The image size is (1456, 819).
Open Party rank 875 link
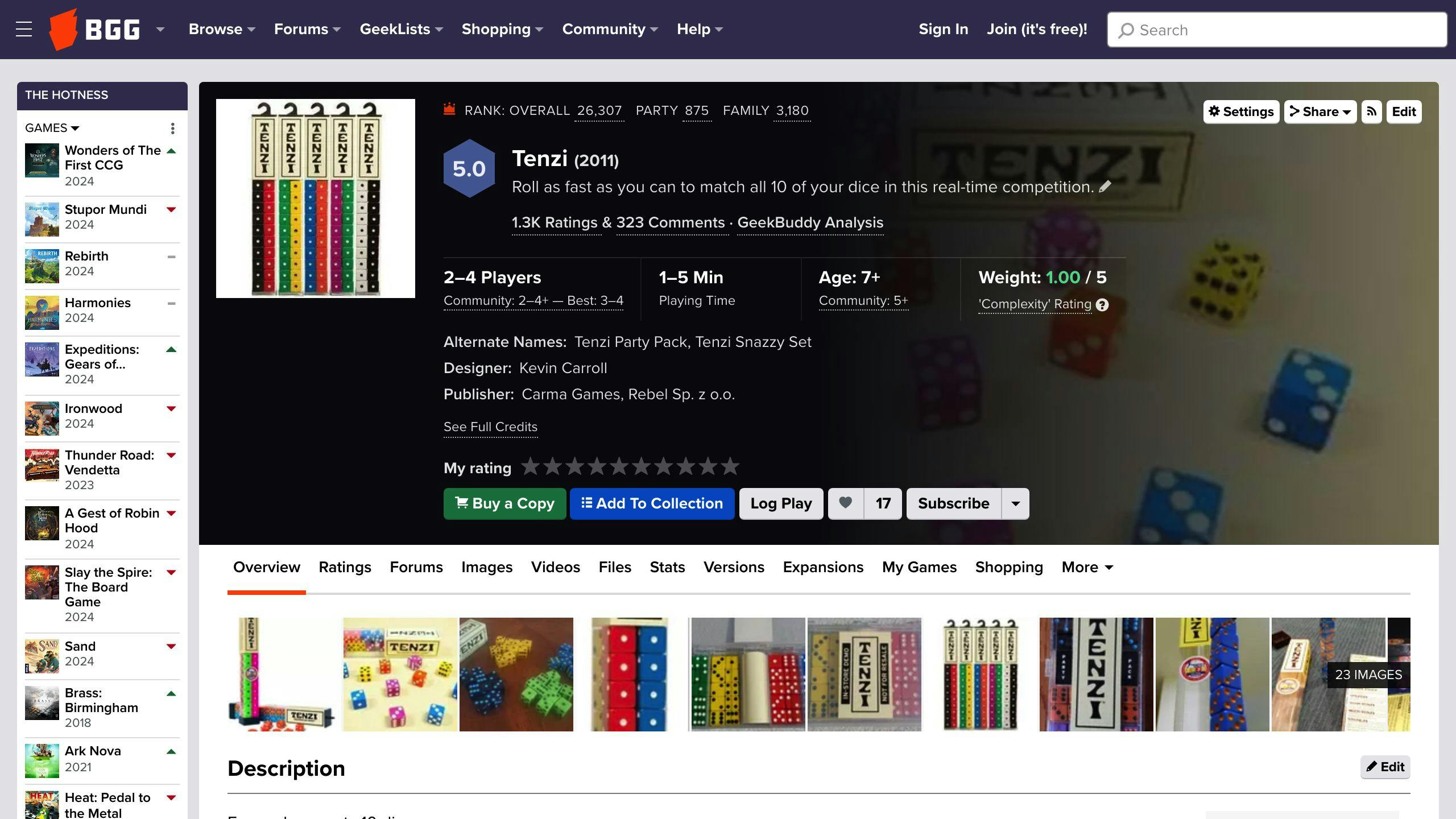697,111
